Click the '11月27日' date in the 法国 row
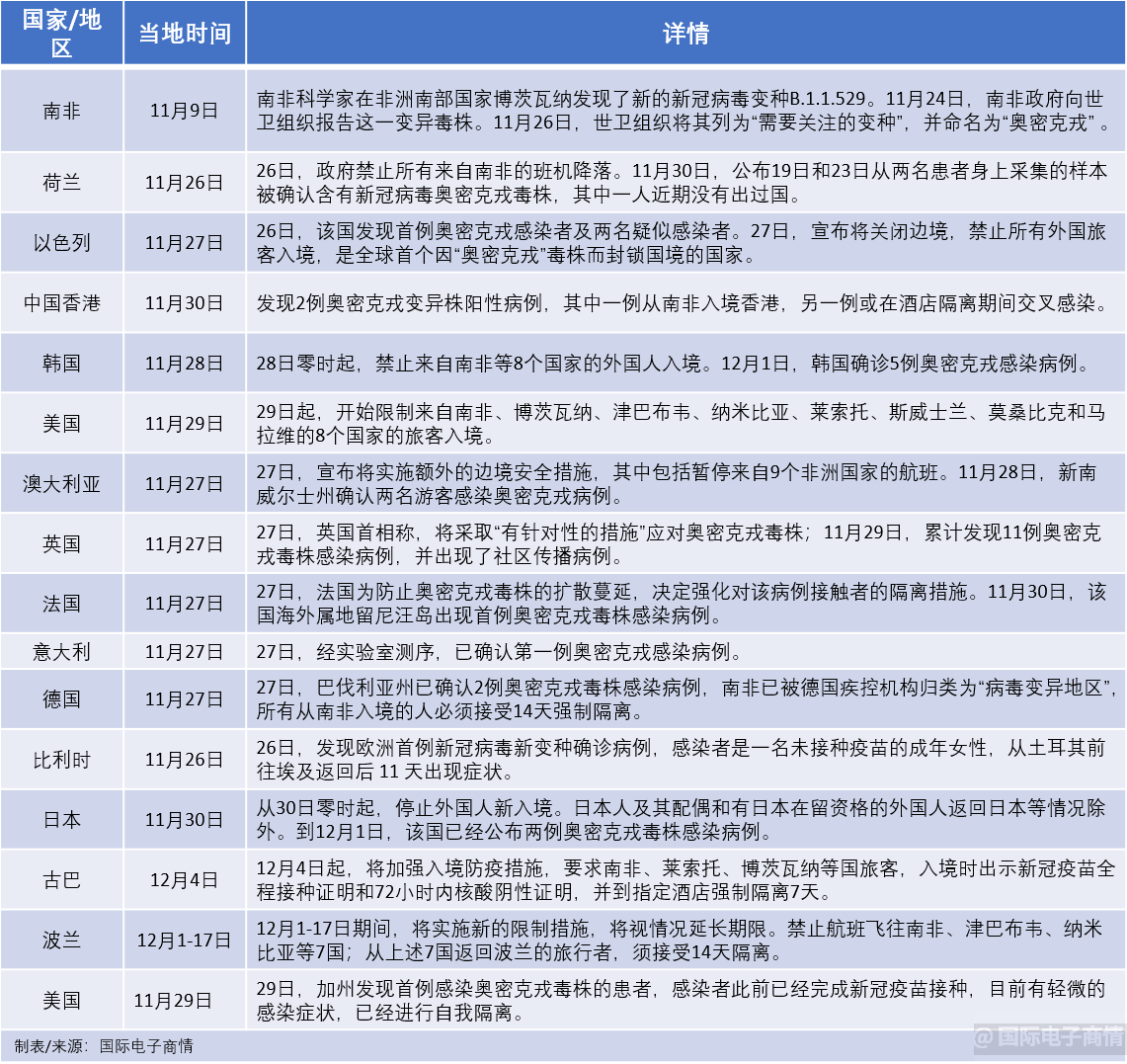The width and height of the screenshot is (1127, 1064). [x=185, y=604]
